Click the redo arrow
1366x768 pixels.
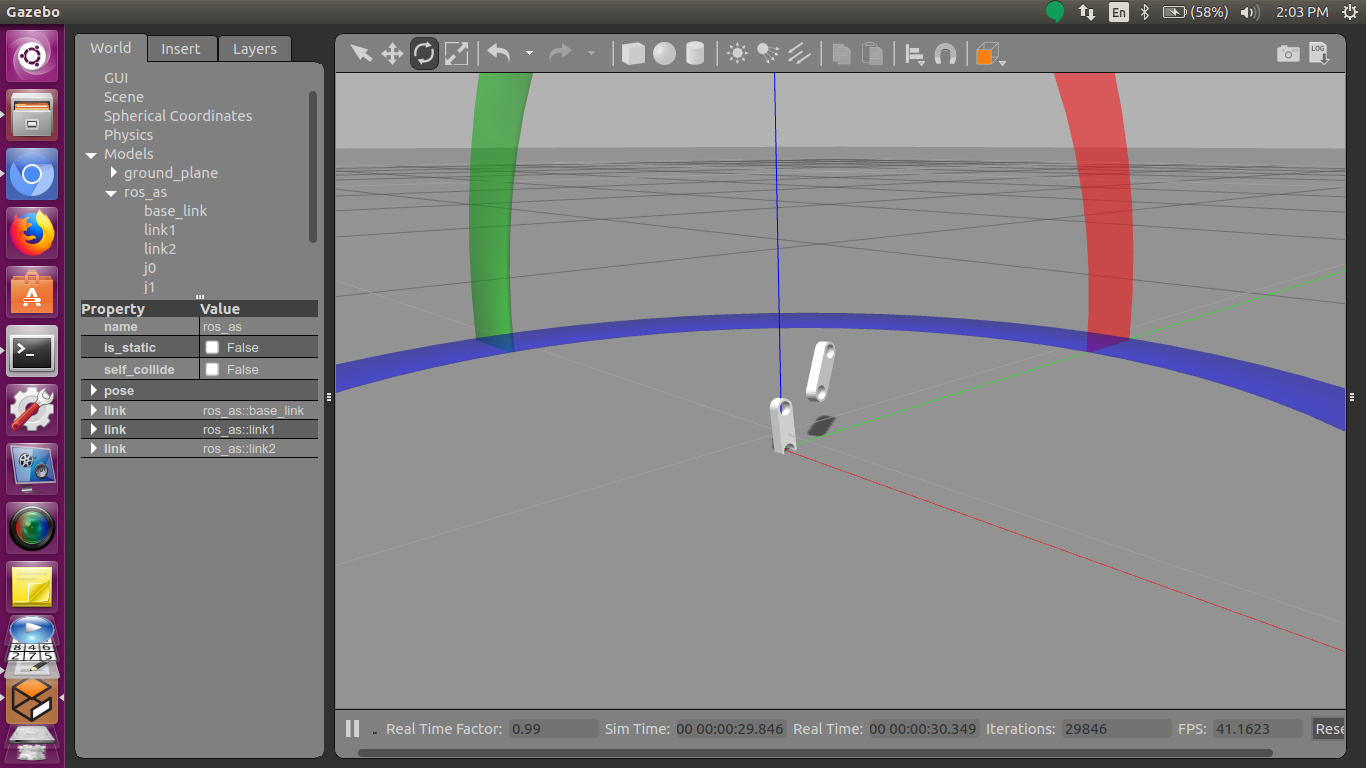point(560,53)
